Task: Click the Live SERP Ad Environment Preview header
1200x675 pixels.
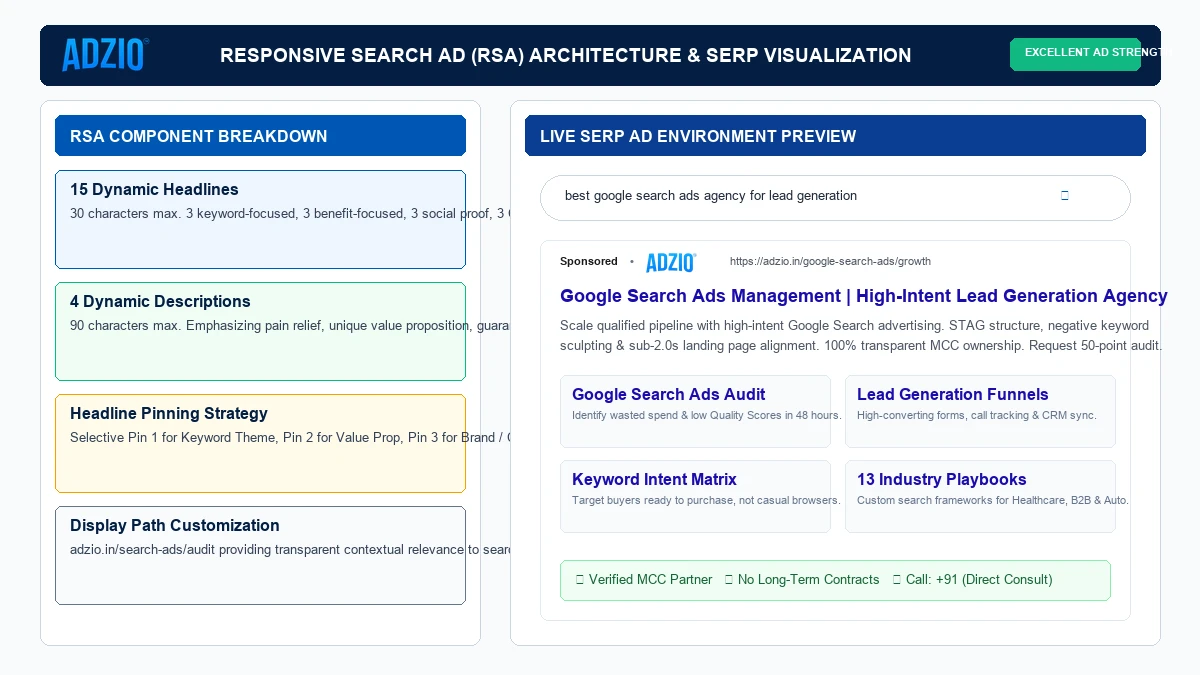Action: [x=835, y=136]
